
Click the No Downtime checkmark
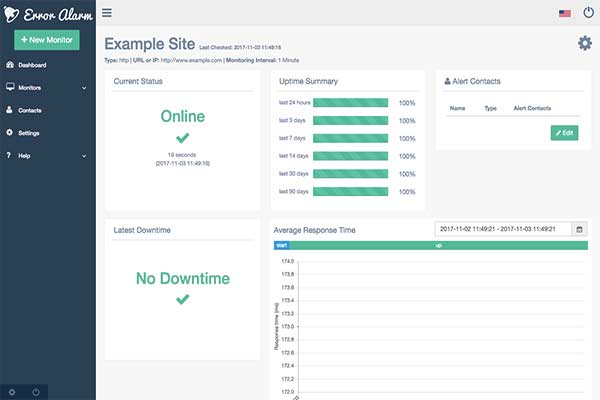(x=183, y=299)
